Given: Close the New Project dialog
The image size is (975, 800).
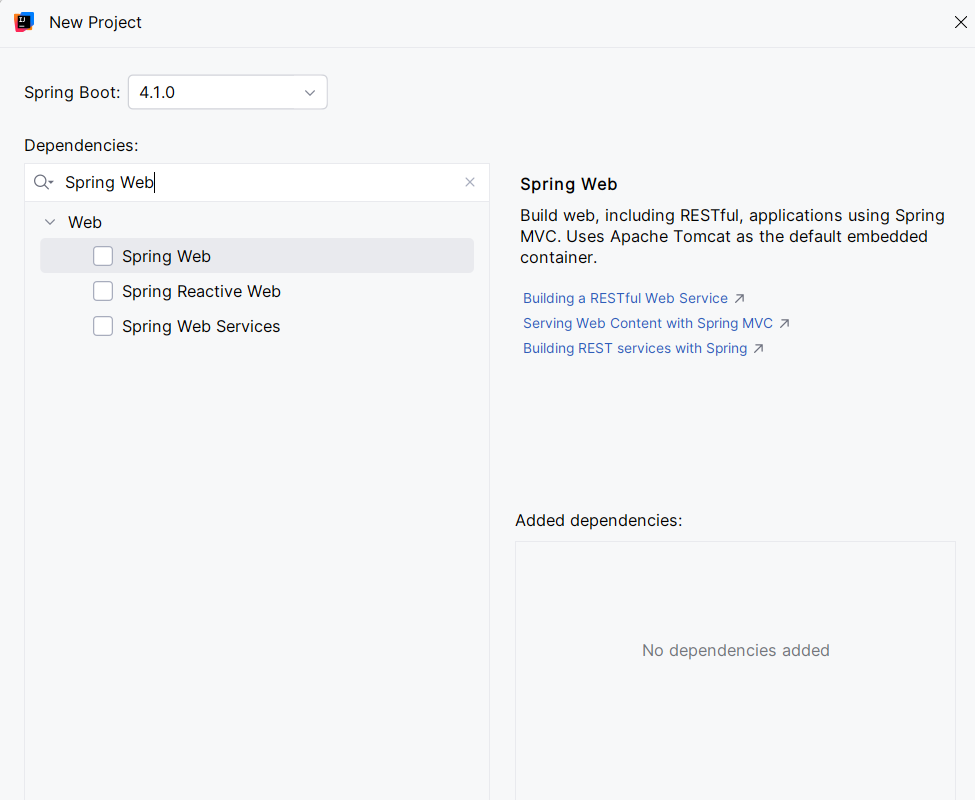Looking at the screenshot, I should pyautogui.click(x=960, y=22).
